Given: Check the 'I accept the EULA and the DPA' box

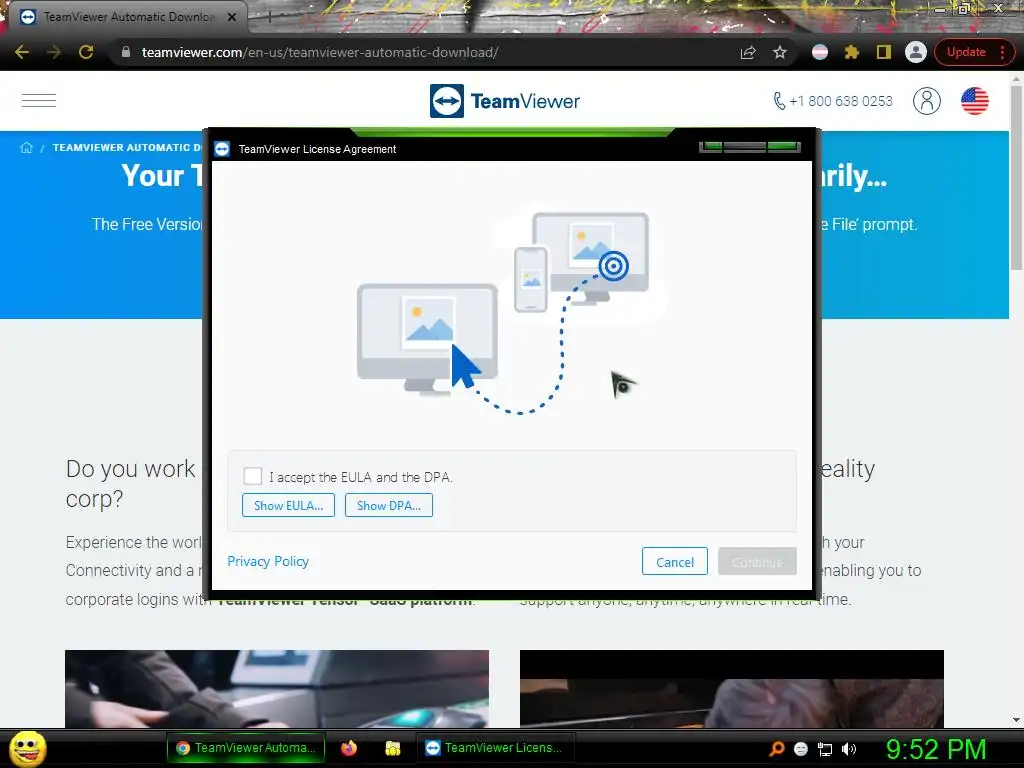Looking at the screenshot, I should tap(253, 476).
